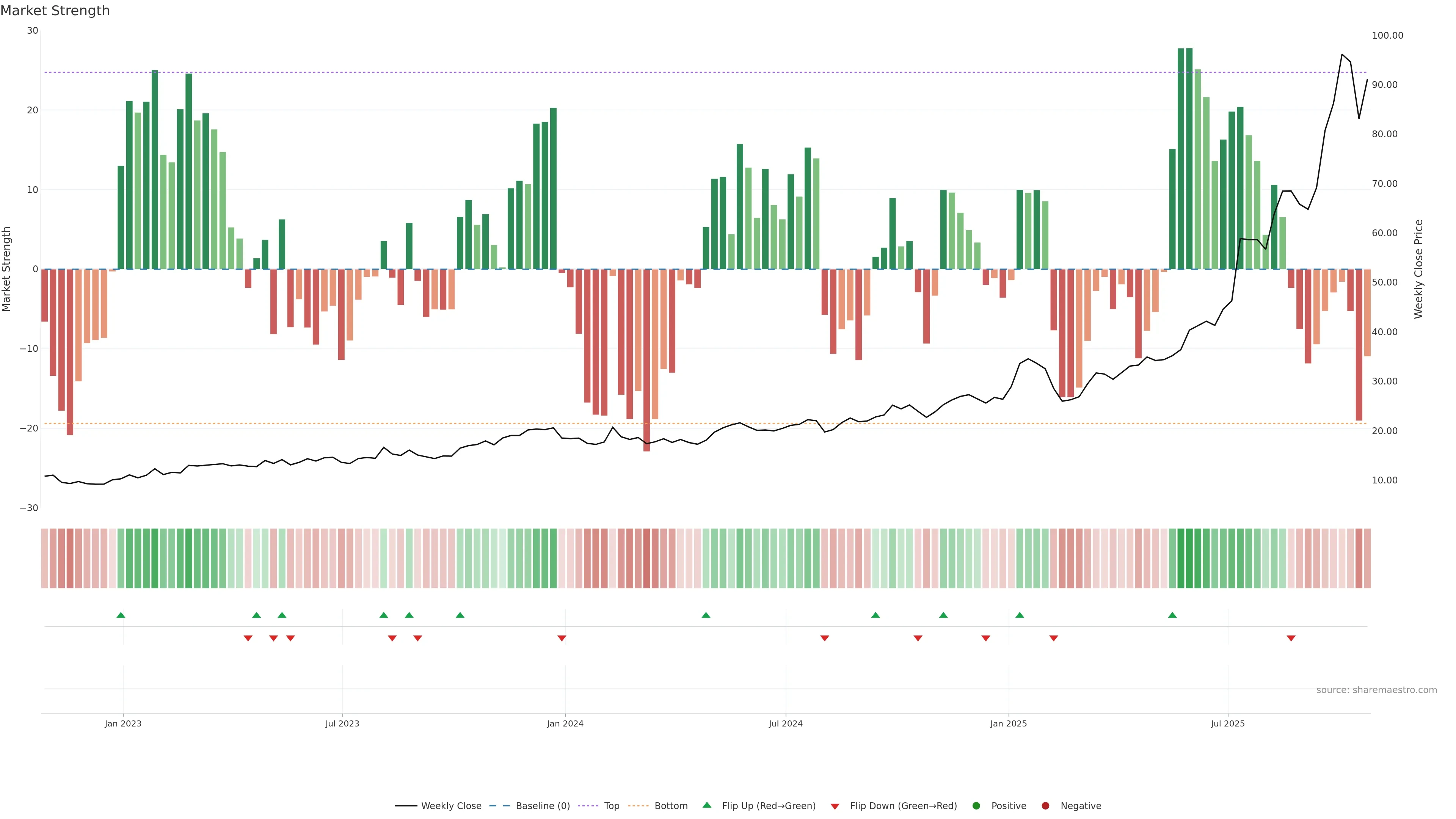Click red flip-down marker near Jan 2024
This screenshot has height=819, width=1456.
562,638
